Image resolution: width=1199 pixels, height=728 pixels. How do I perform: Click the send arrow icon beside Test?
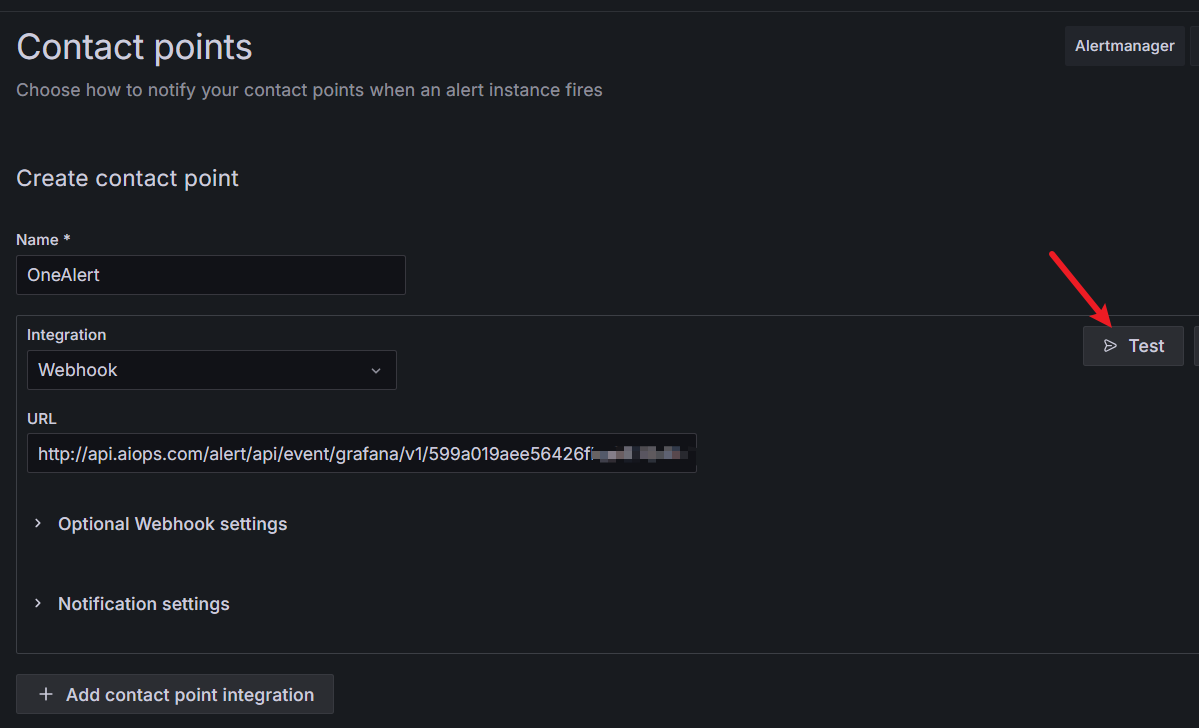(x=1110, y=346)
